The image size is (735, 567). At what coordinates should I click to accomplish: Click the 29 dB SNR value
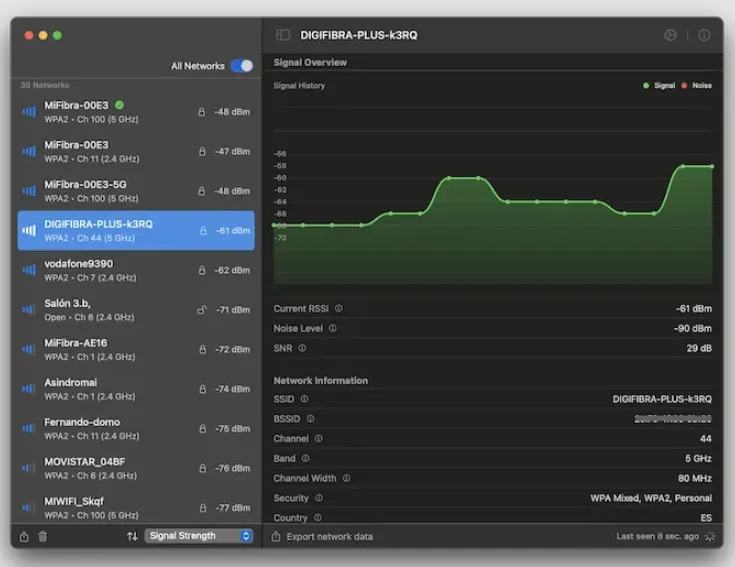coord(699,348)
